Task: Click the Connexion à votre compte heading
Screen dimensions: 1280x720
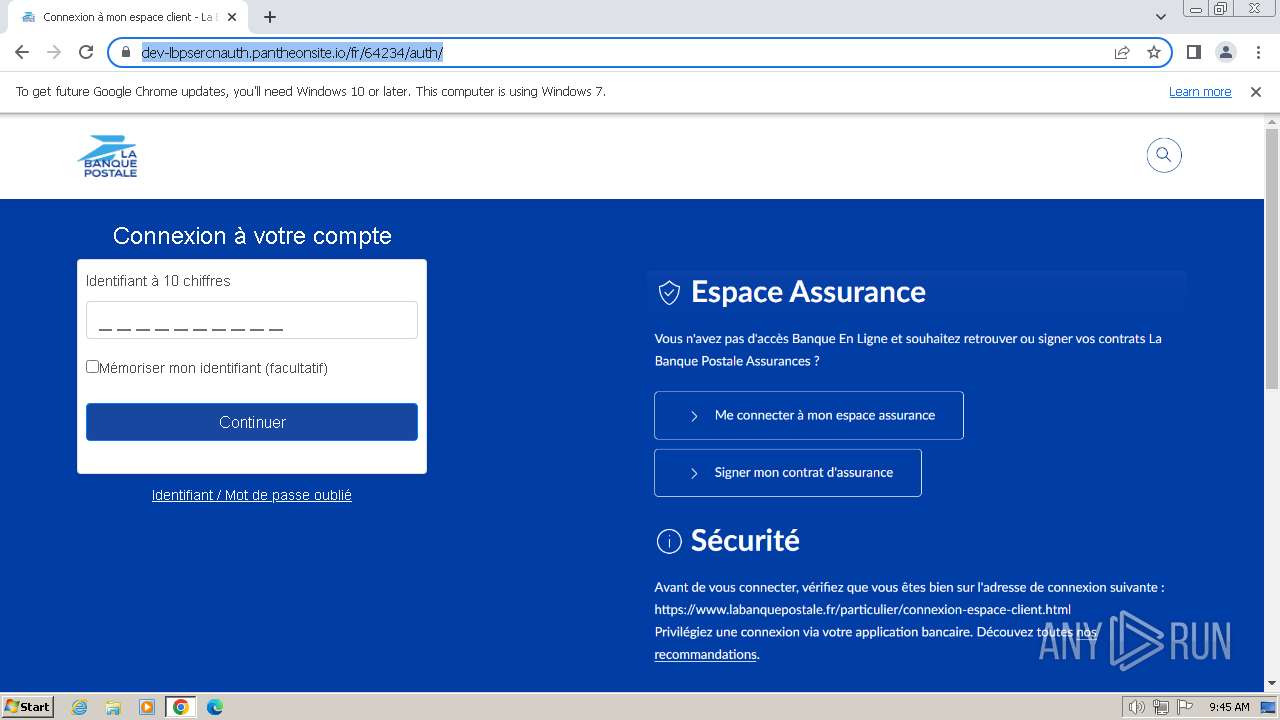Action: tap(252, 236)
